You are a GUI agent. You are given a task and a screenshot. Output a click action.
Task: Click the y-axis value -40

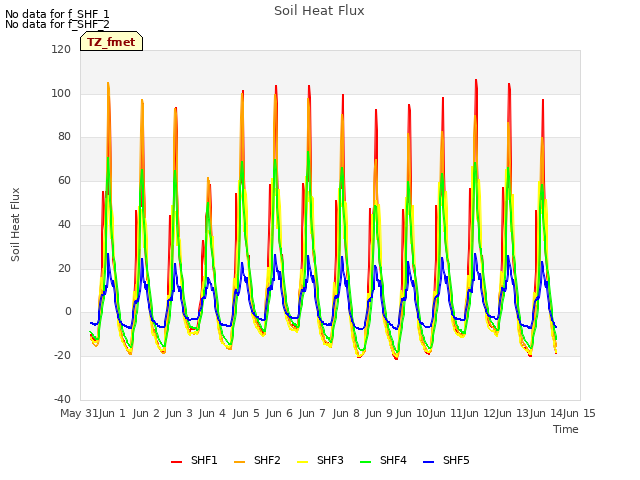click(62, 399)
